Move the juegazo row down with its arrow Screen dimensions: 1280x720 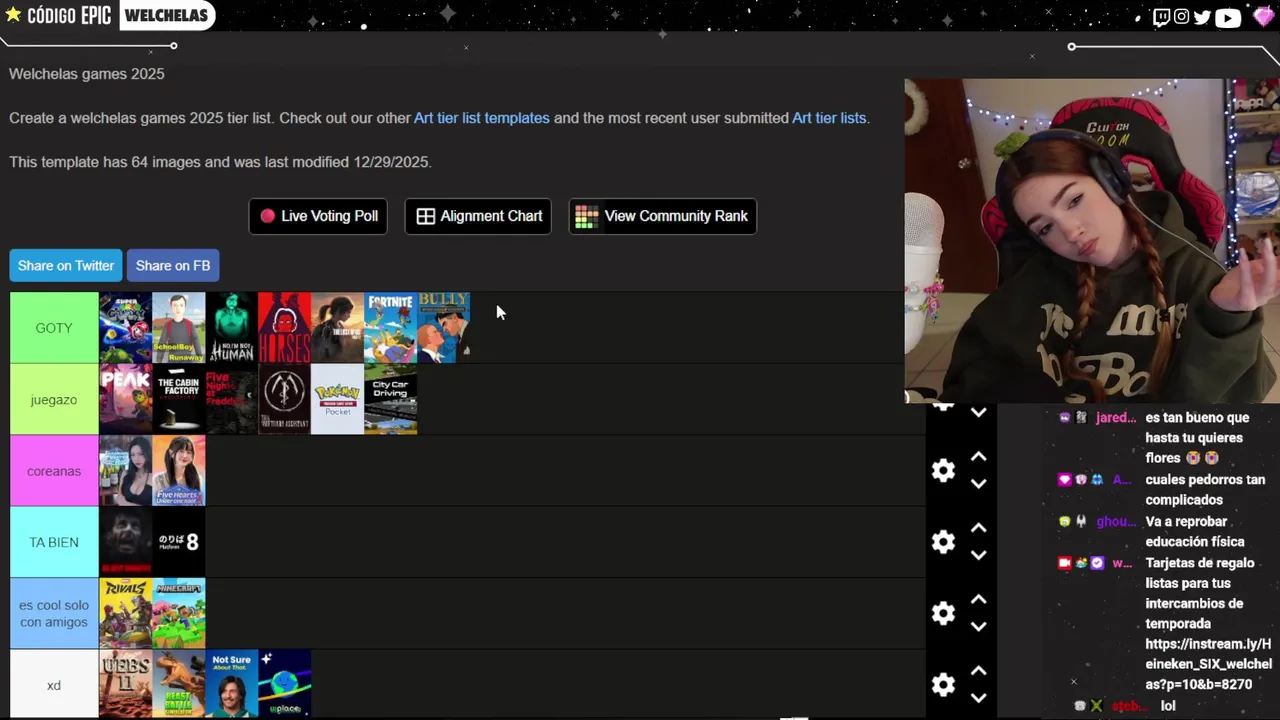coord(979,412)
